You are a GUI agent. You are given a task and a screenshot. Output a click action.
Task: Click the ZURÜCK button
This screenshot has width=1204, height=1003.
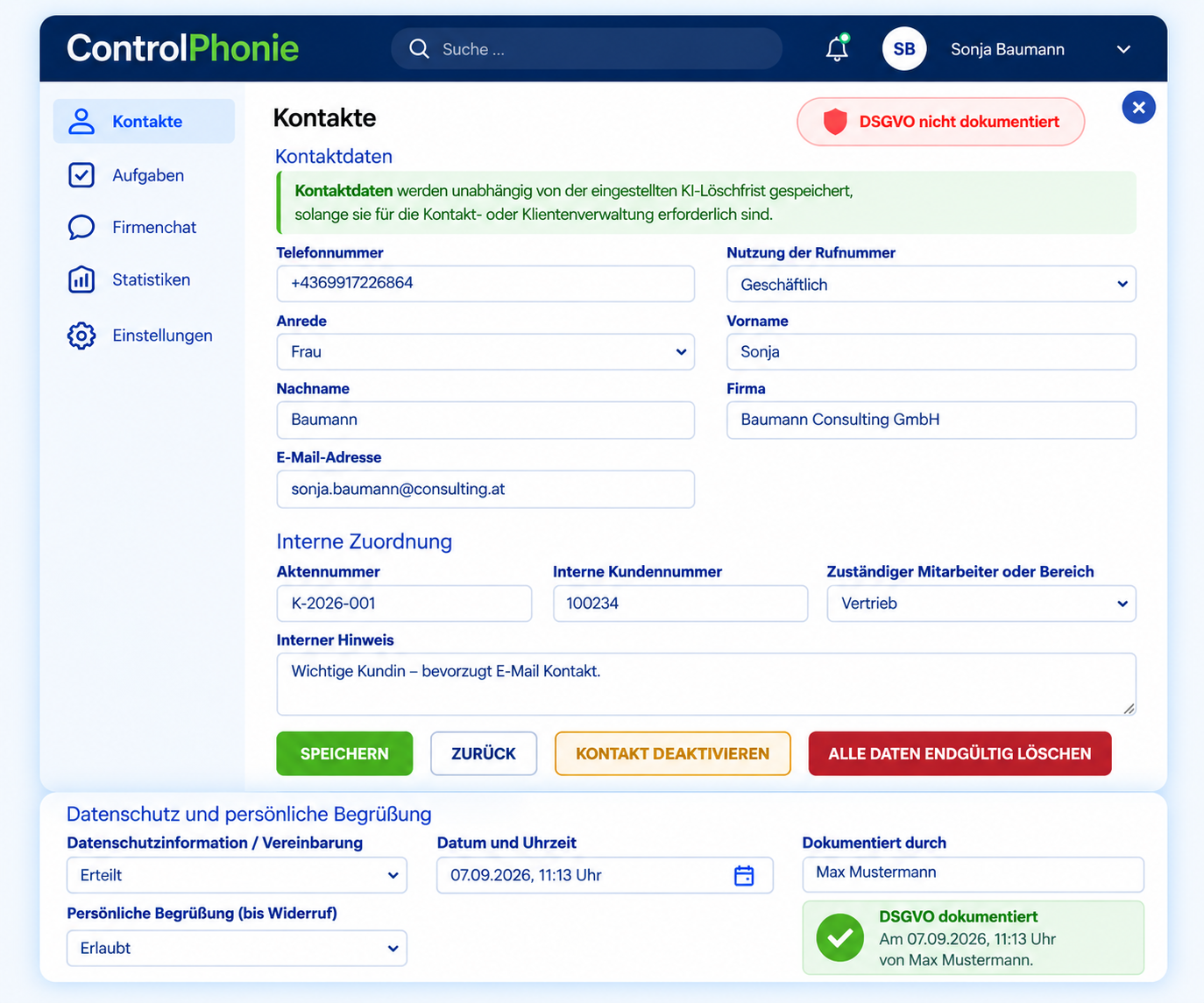pos(484,753)
